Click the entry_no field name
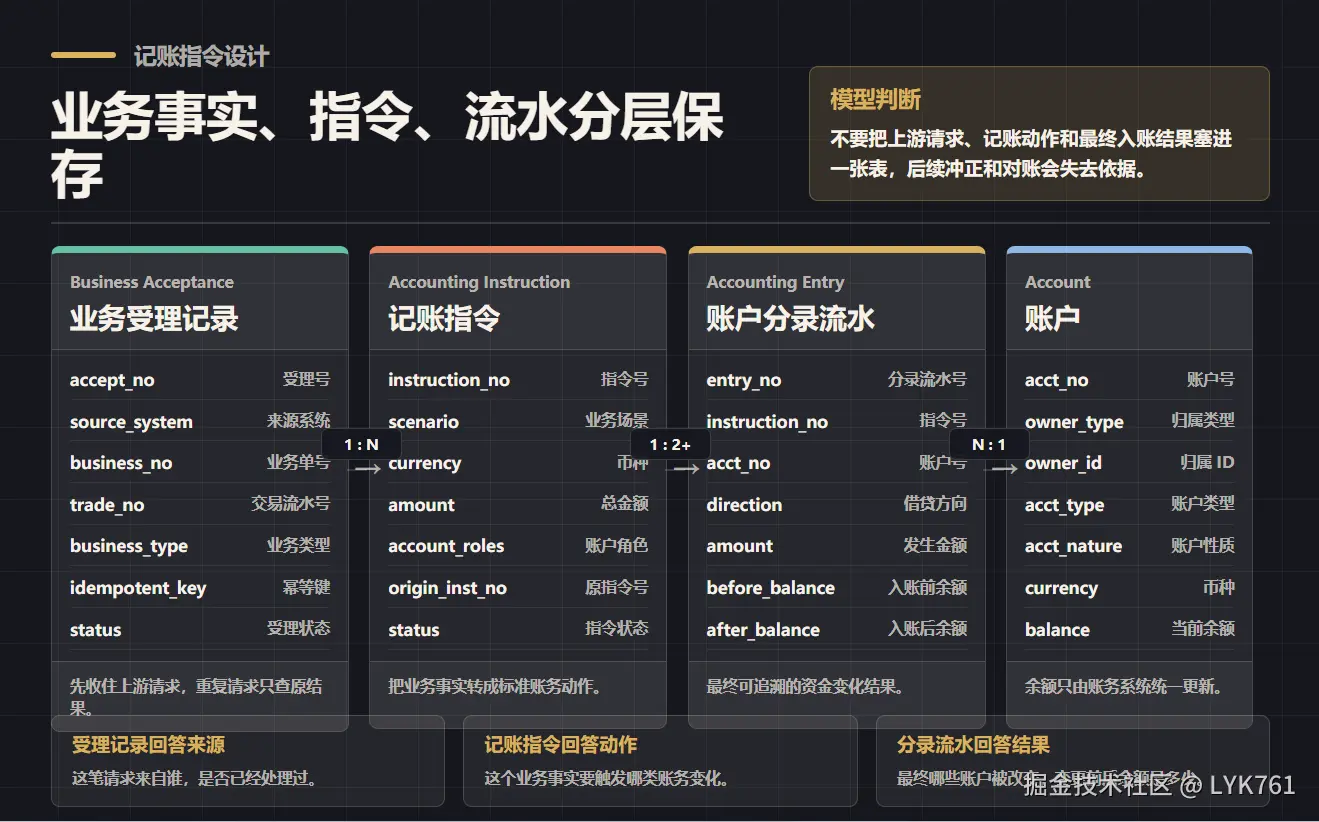The width and height of the screenshot is (1319, 822). 744,380
